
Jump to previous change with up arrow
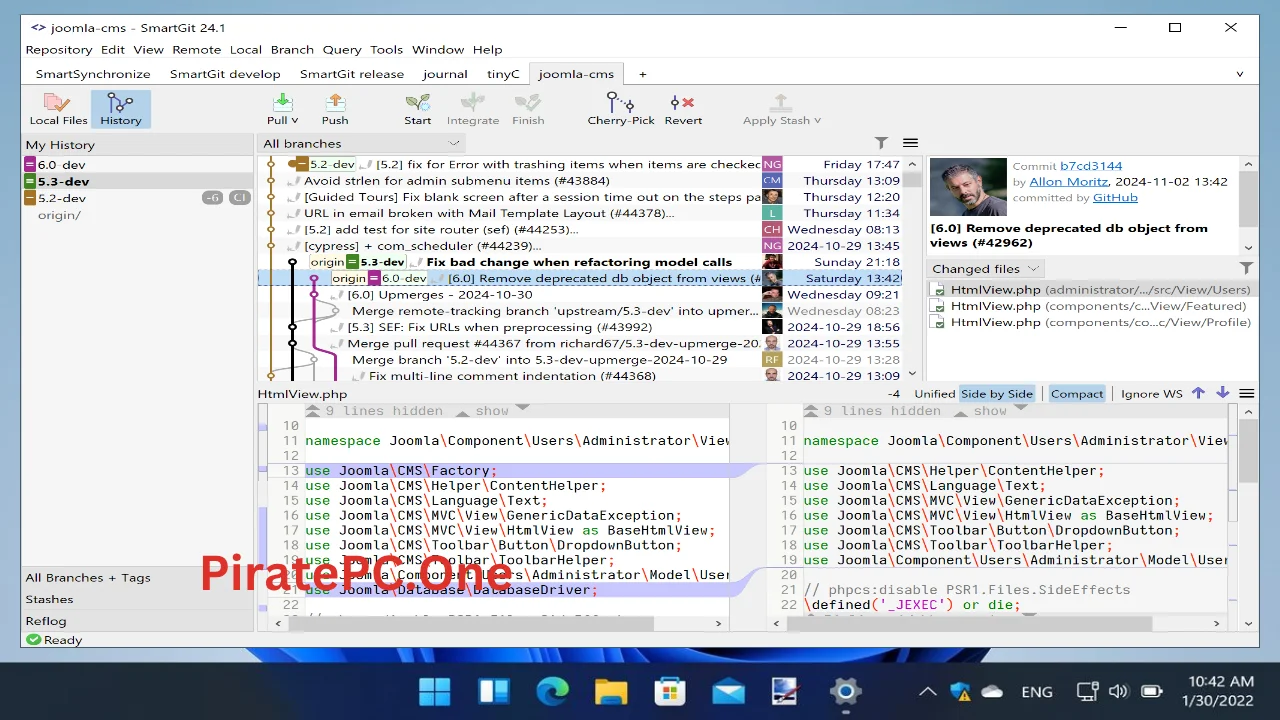click(x=1198, y=393)
